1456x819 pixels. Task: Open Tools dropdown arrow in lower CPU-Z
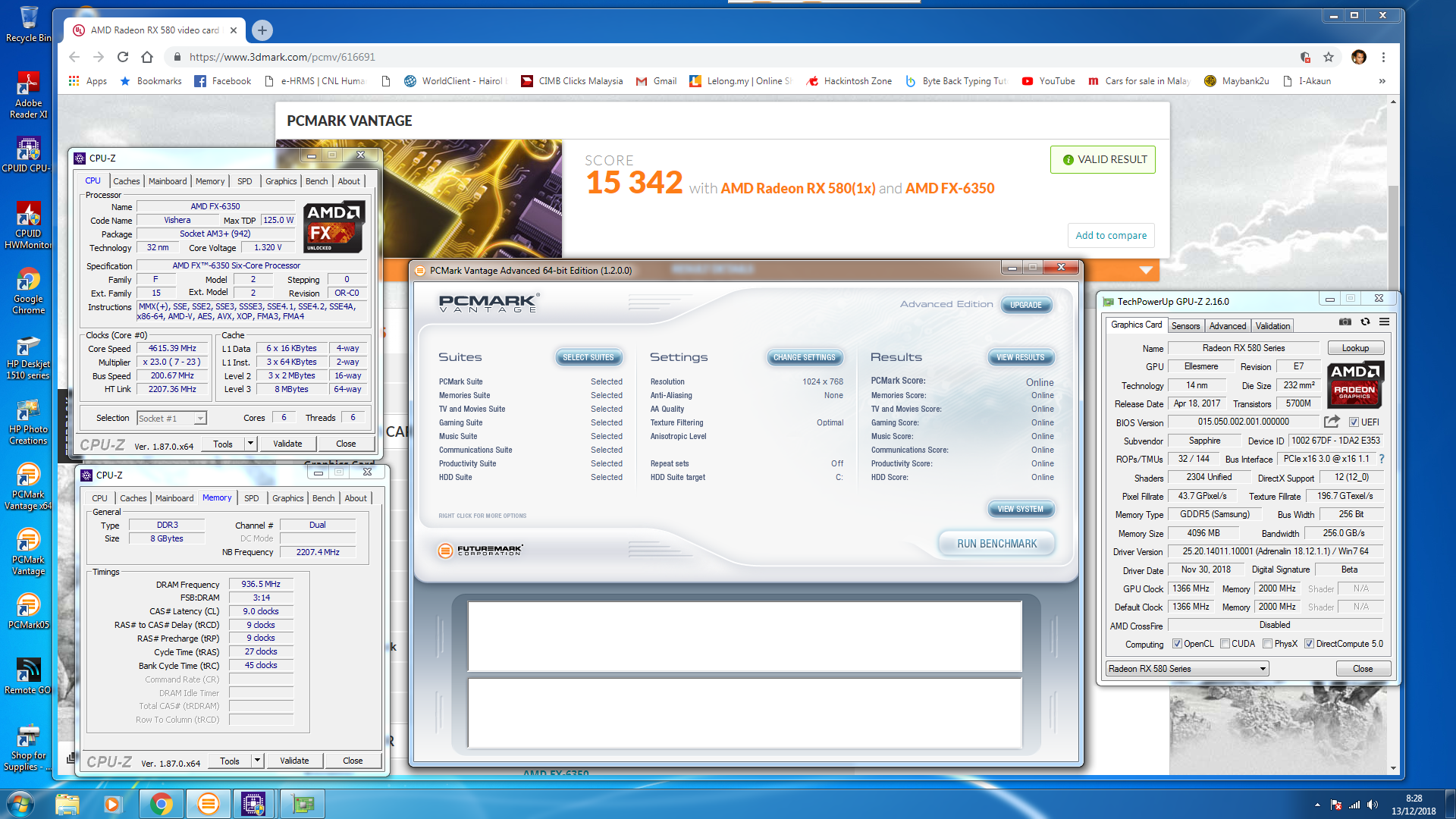pyautogui.click(x=257, y=761)
